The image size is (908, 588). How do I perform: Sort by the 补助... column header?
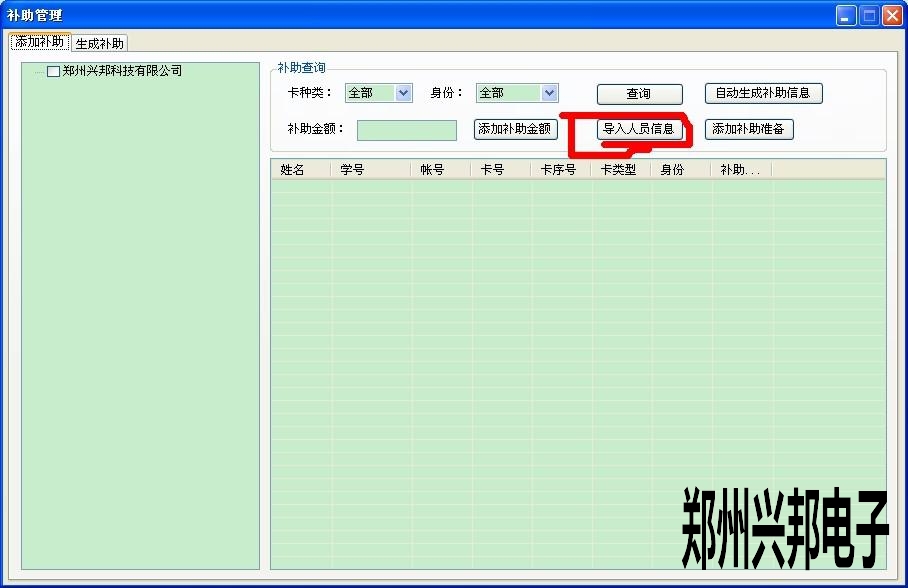741,170
